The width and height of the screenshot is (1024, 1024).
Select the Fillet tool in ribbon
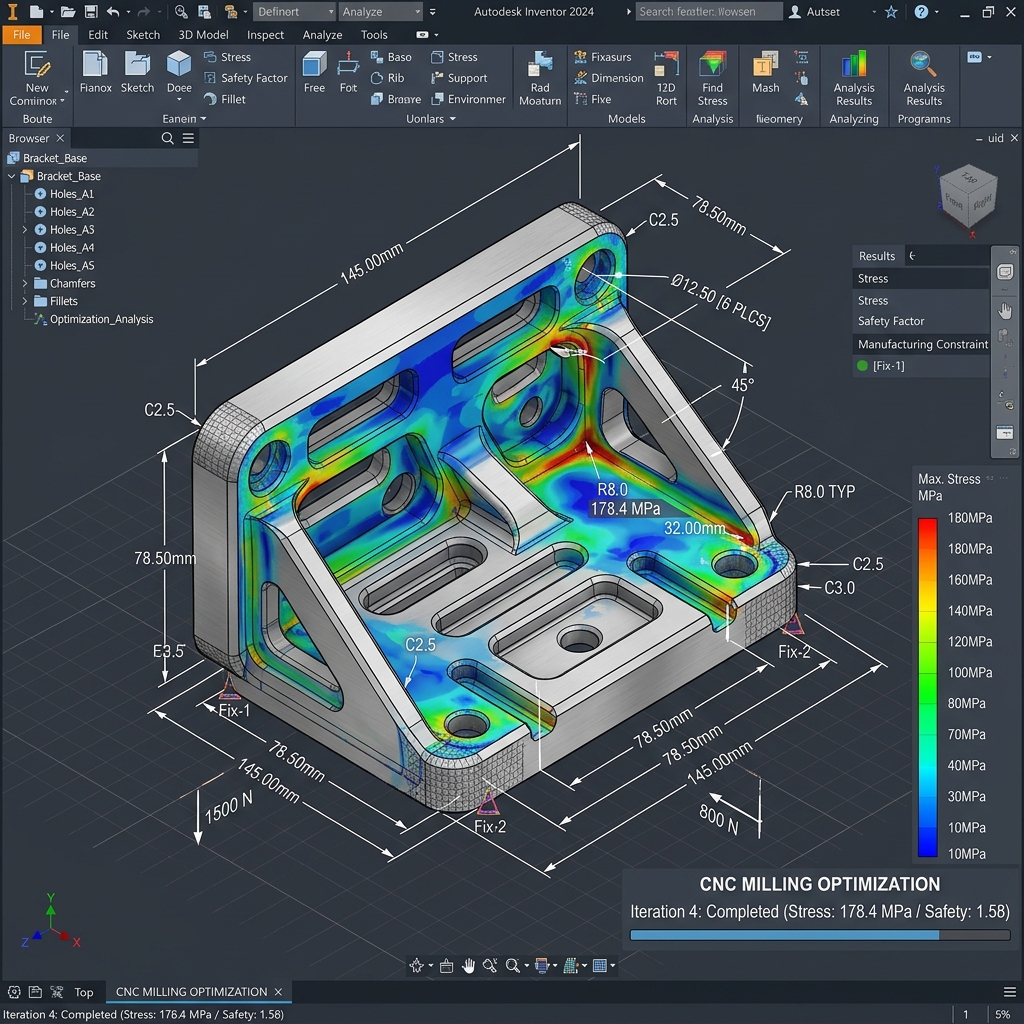pos(225,99)
